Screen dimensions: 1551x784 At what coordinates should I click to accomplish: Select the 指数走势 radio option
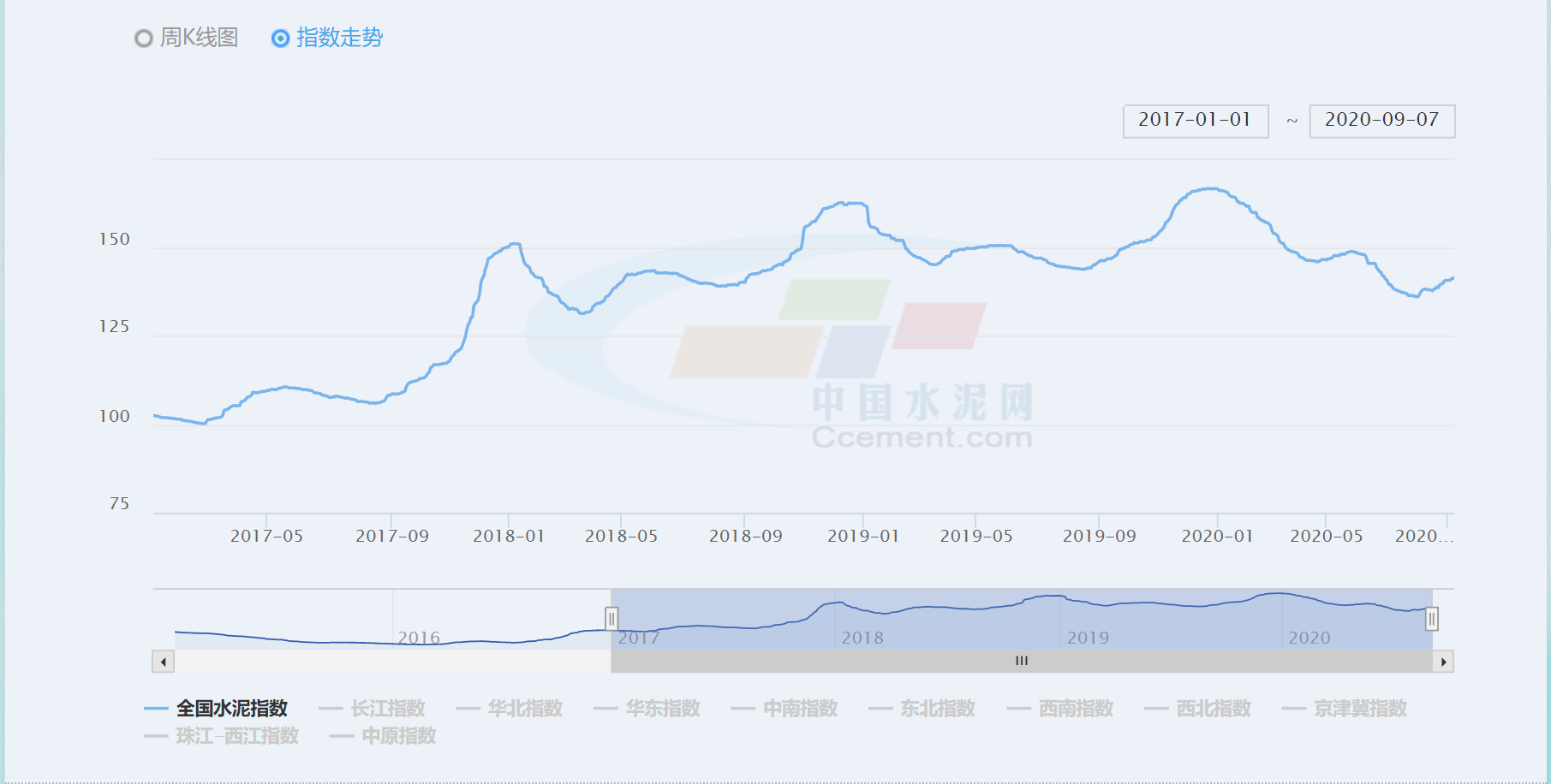(280, 39)
